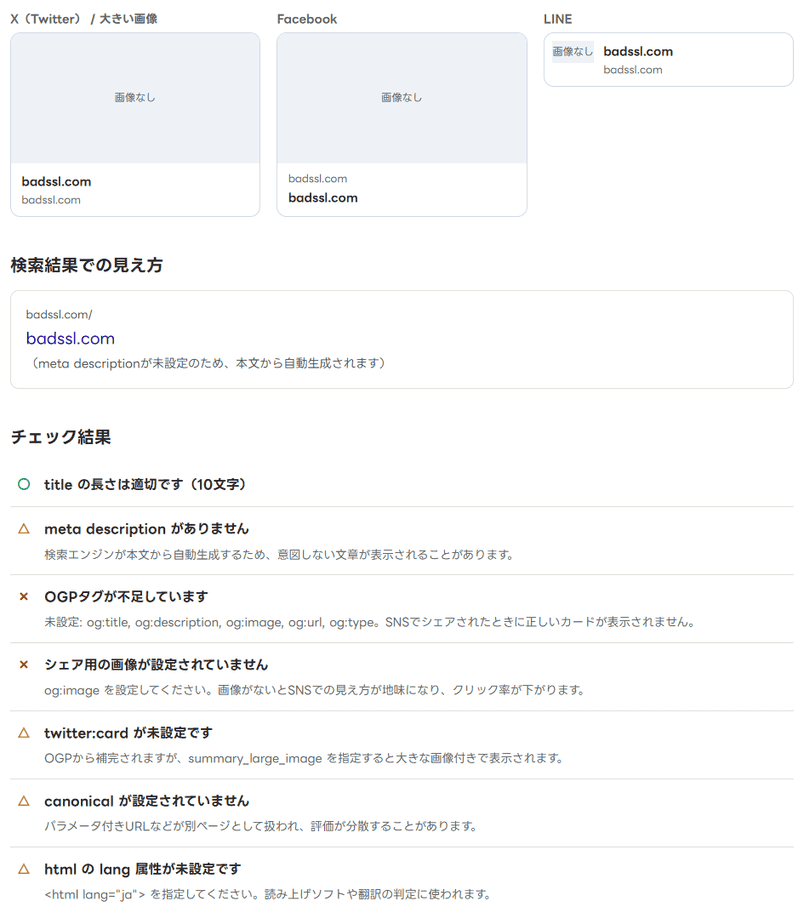Image resolution: width=804 pixels, height=924 pixels.
Task: Click the パラメータ付きURL explanation line
Action: (261, 826)
